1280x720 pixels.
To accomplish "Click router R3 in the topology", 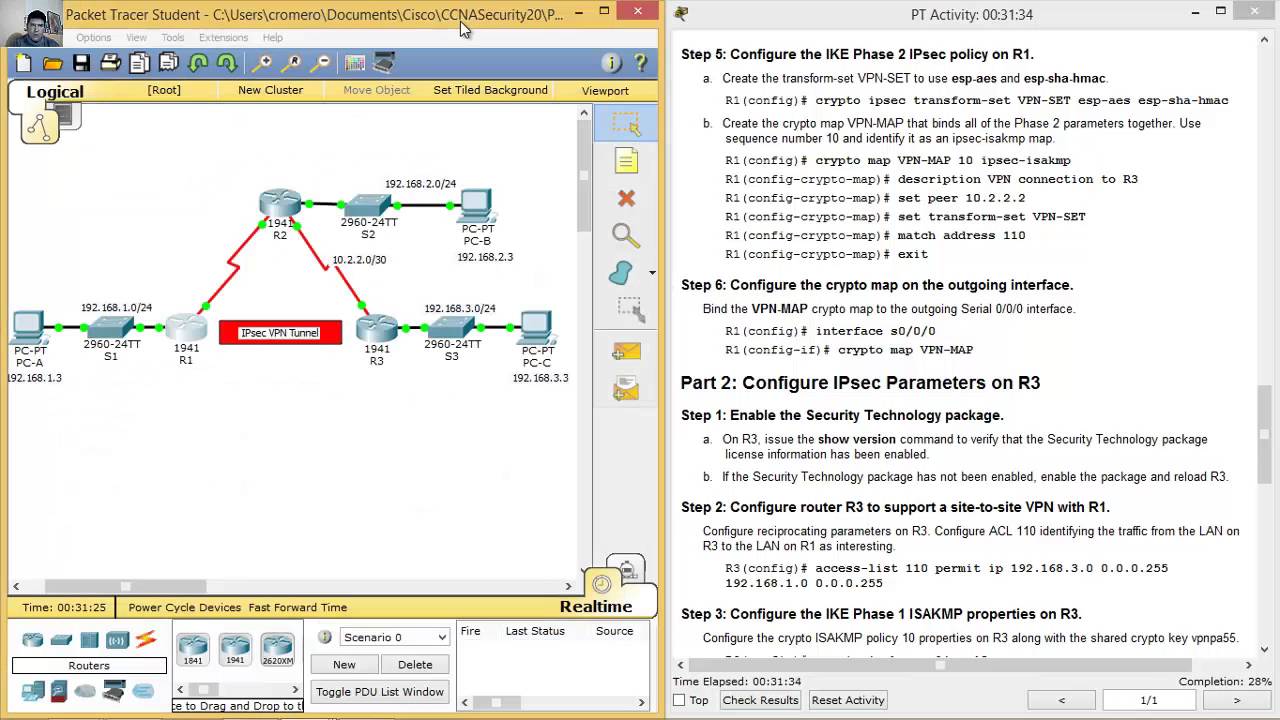I will tap(376, 326).
